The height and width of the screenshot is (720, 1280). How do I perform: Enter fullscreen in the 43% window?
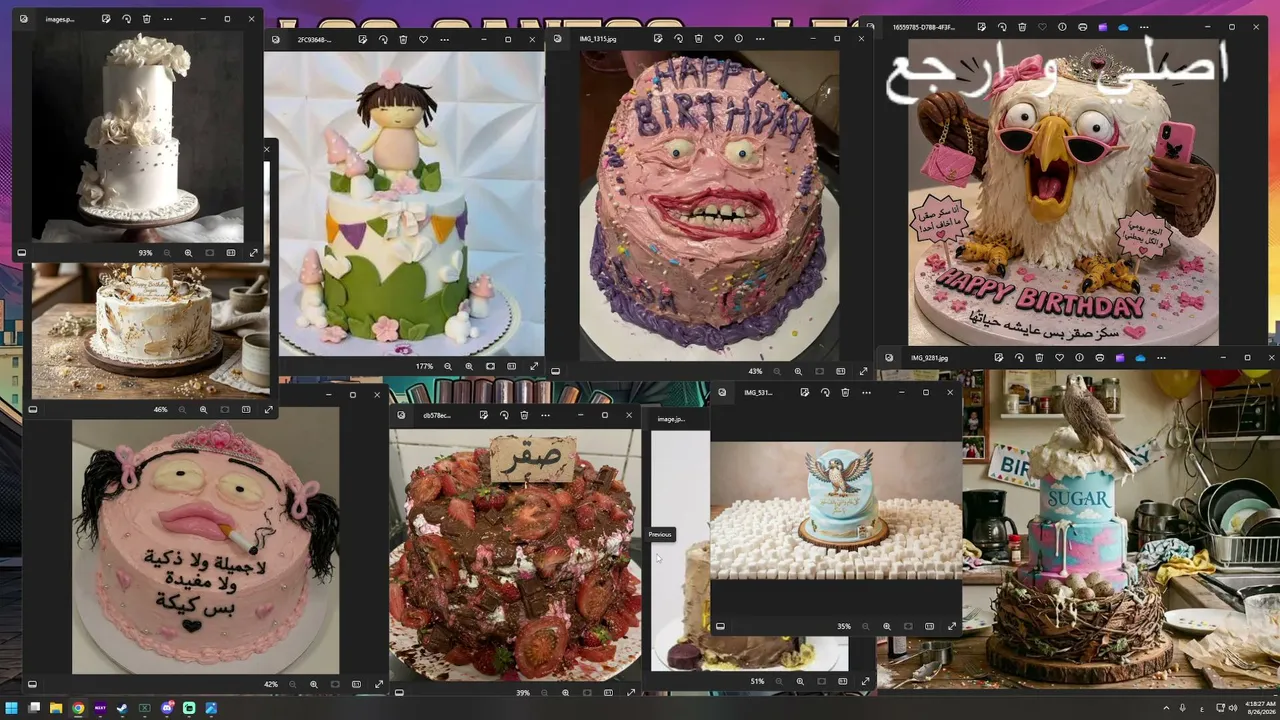[x=863, y=371]
